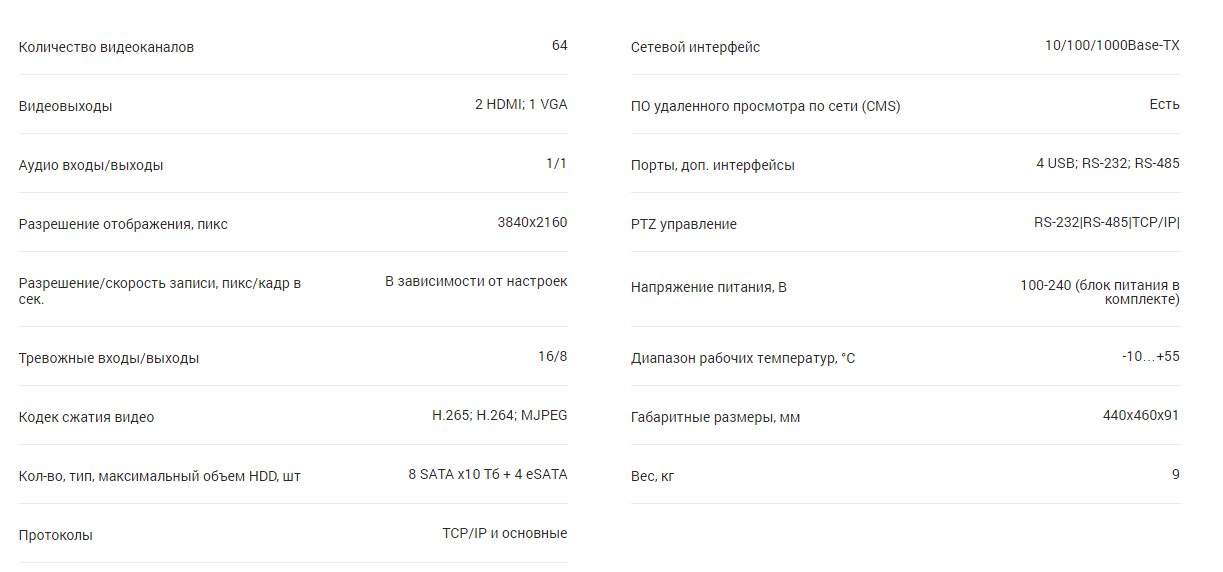
Task: Click the 'Количество видеоканалов' label
Action: (106, 47)
